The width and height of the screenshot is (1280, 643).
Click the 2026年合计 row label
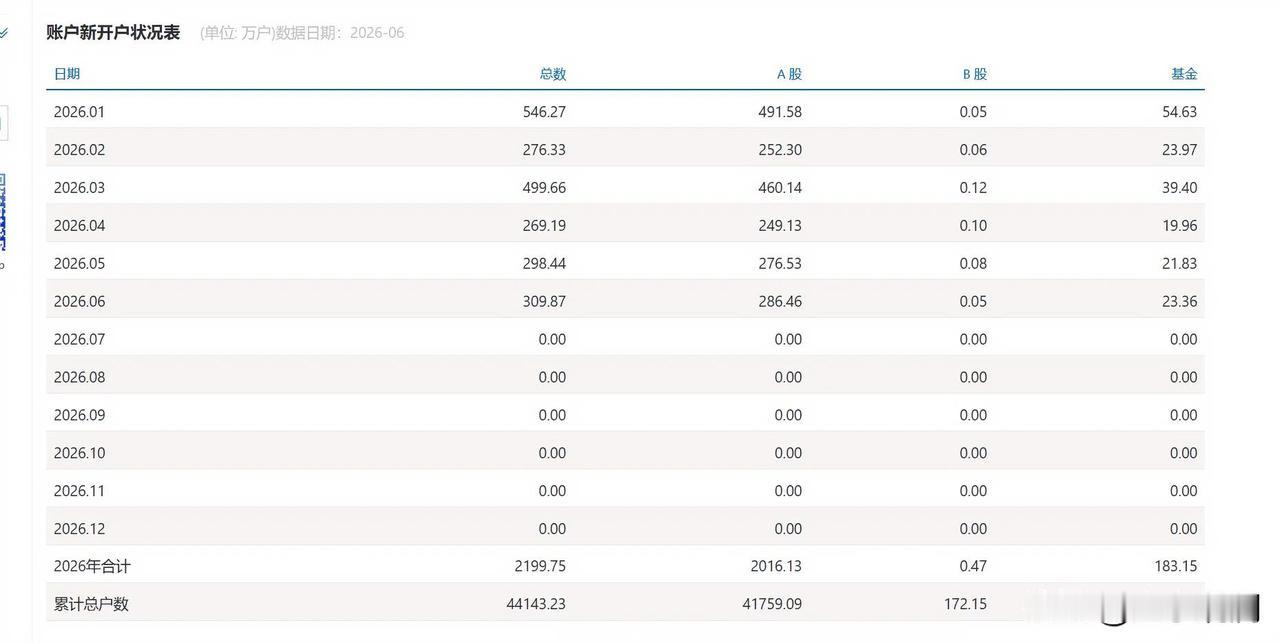point(92,567)
